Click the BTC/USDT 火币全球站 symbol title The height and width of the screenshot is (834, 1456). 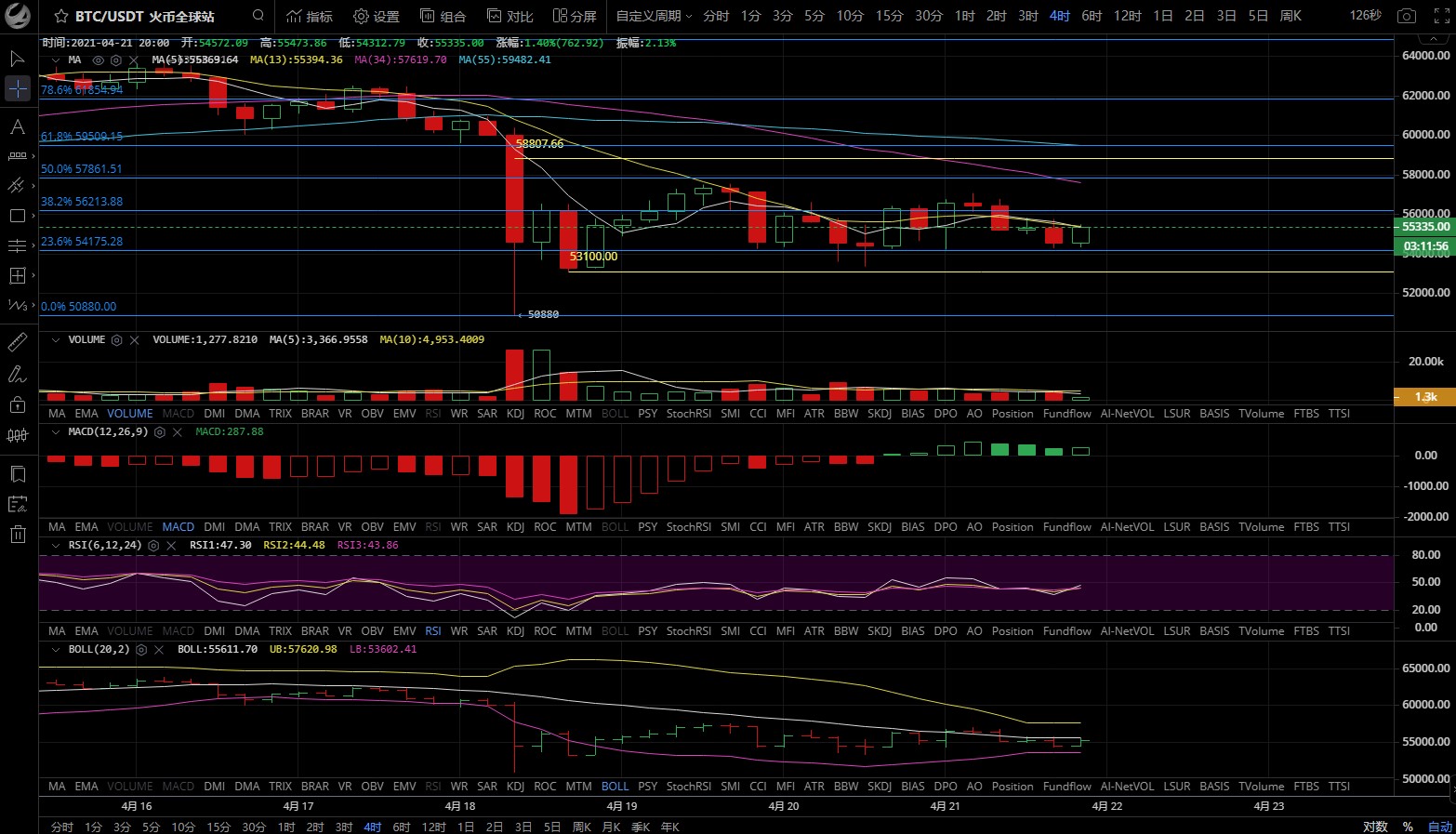click(144, 16)
